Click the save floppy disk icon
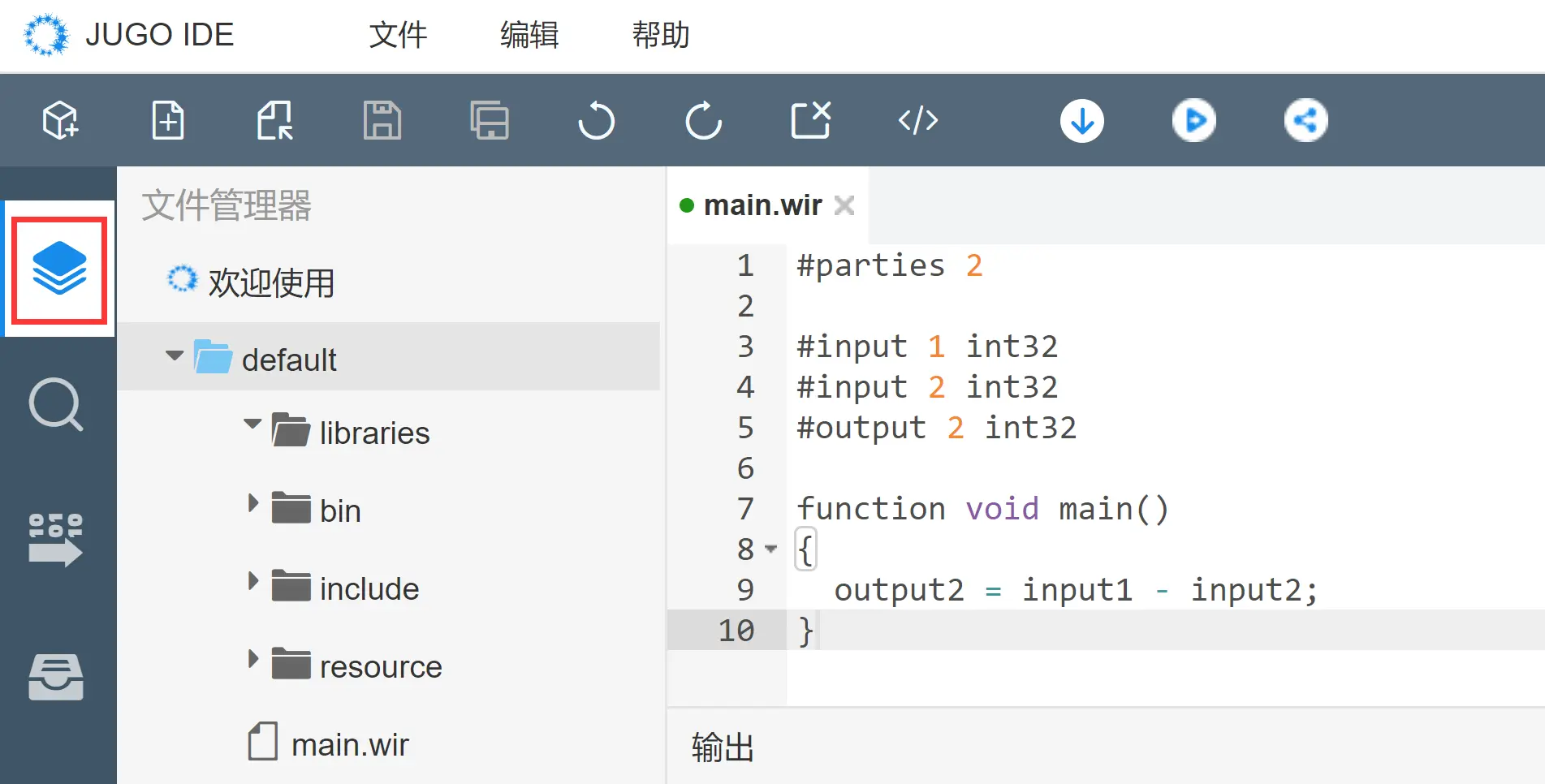This screenshot has width=1545, height=784. coord(382,120)
